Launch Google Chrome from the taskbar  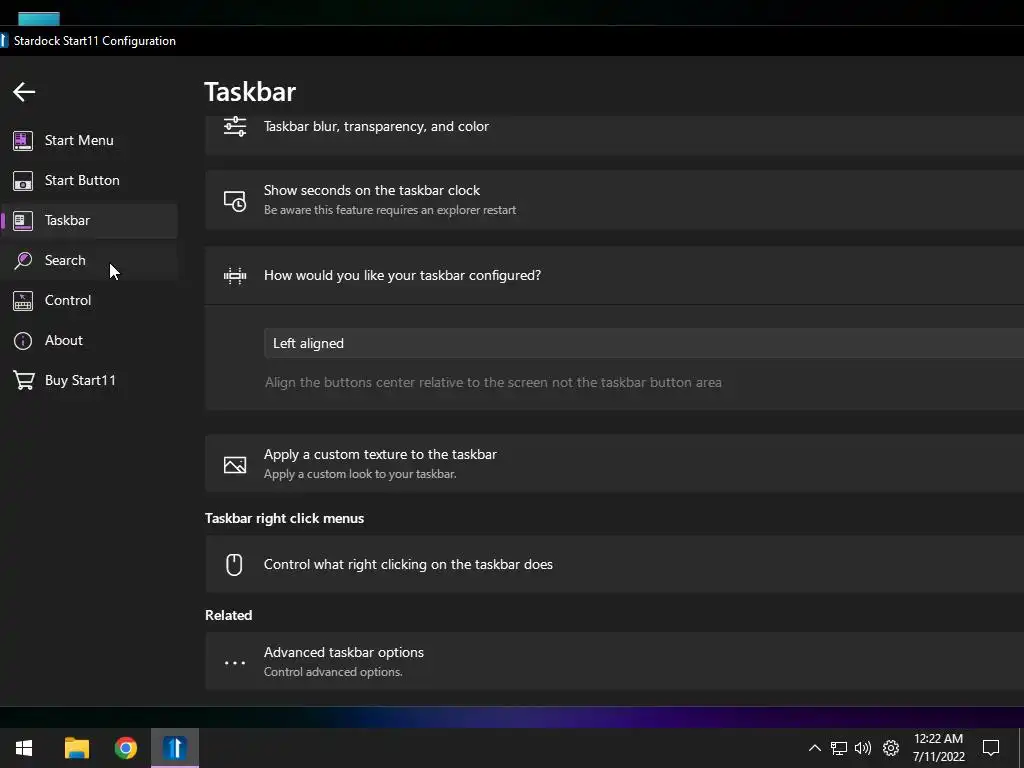click(126, 748)
